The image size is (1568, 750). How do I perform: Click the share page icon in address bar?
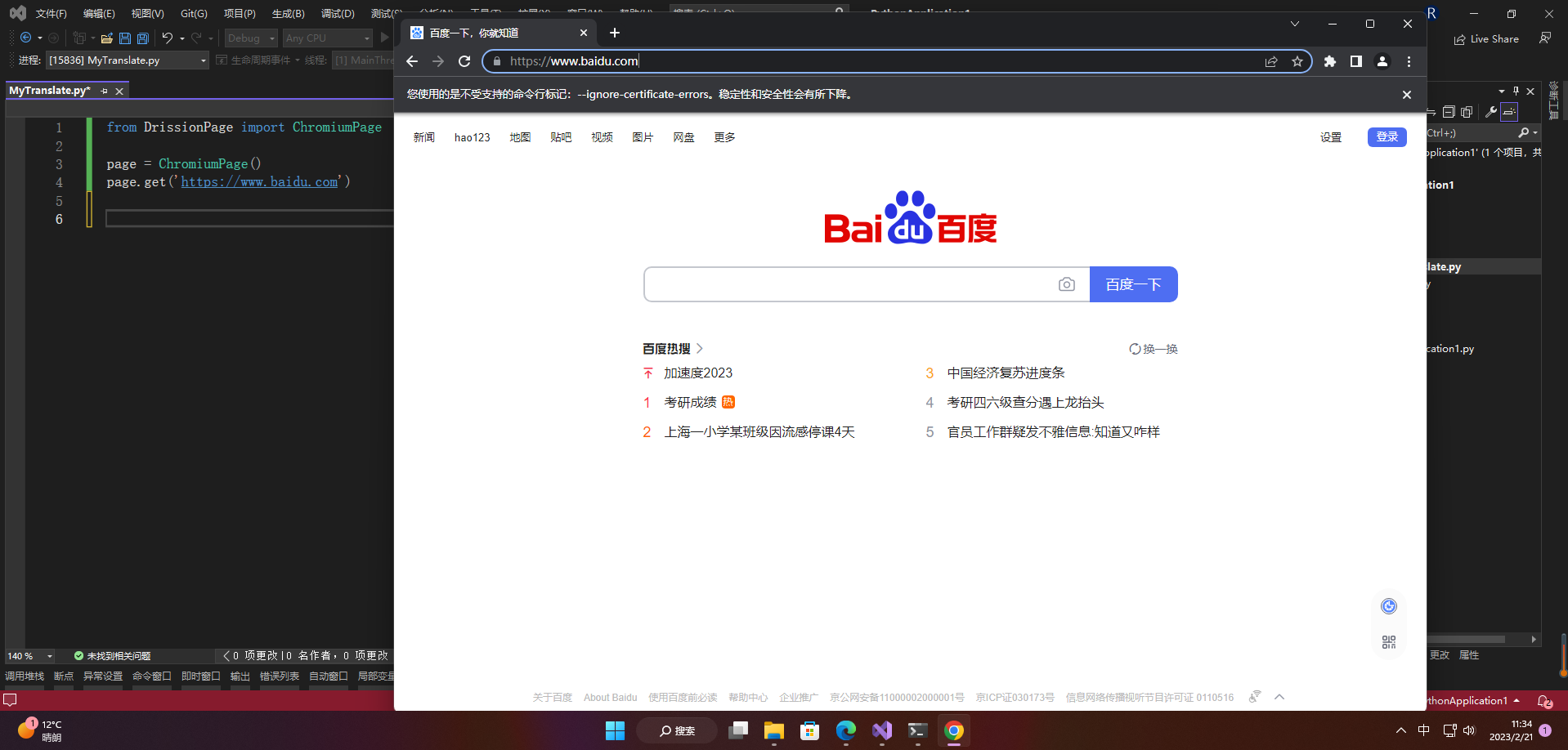tap(1271, 61)
